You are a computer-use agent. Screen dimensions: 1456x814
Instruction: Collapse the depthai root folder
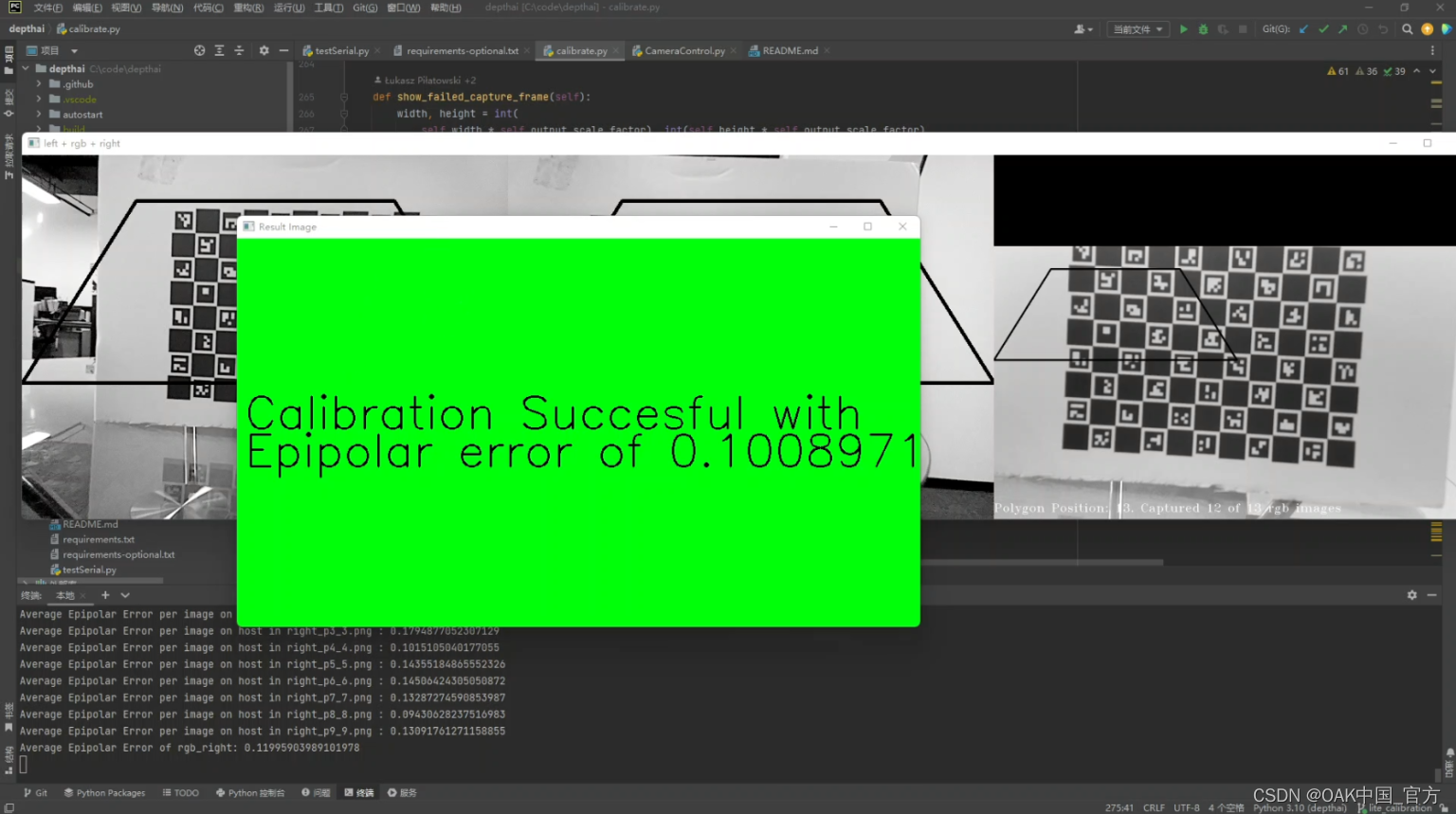point(26,68)
